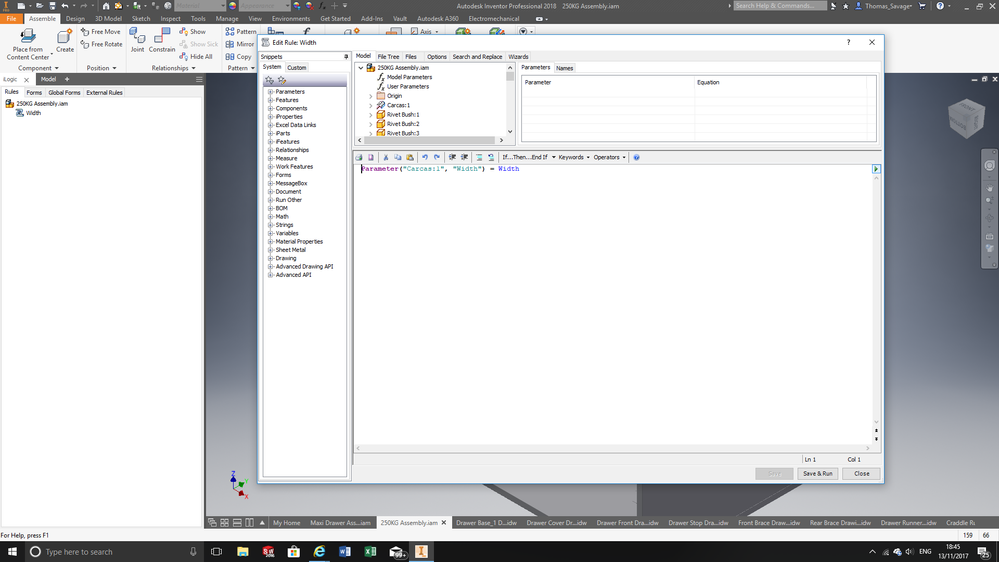Click the Comment lines icon in rule editor
This screenshot has height=562, width=999.
479,157
